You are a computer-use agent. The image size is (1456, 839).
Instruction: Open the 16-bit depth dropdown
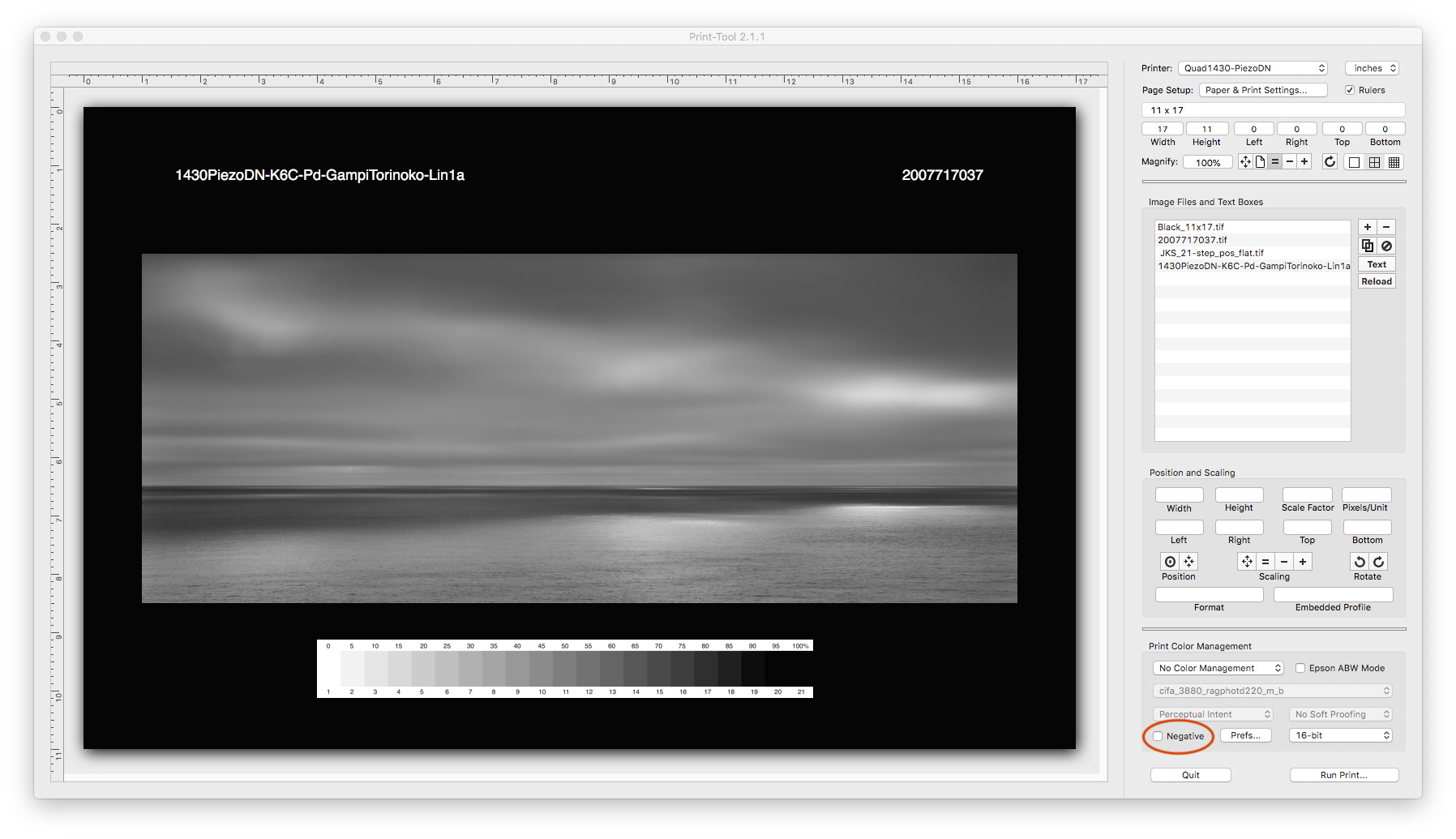(1342, 735)
